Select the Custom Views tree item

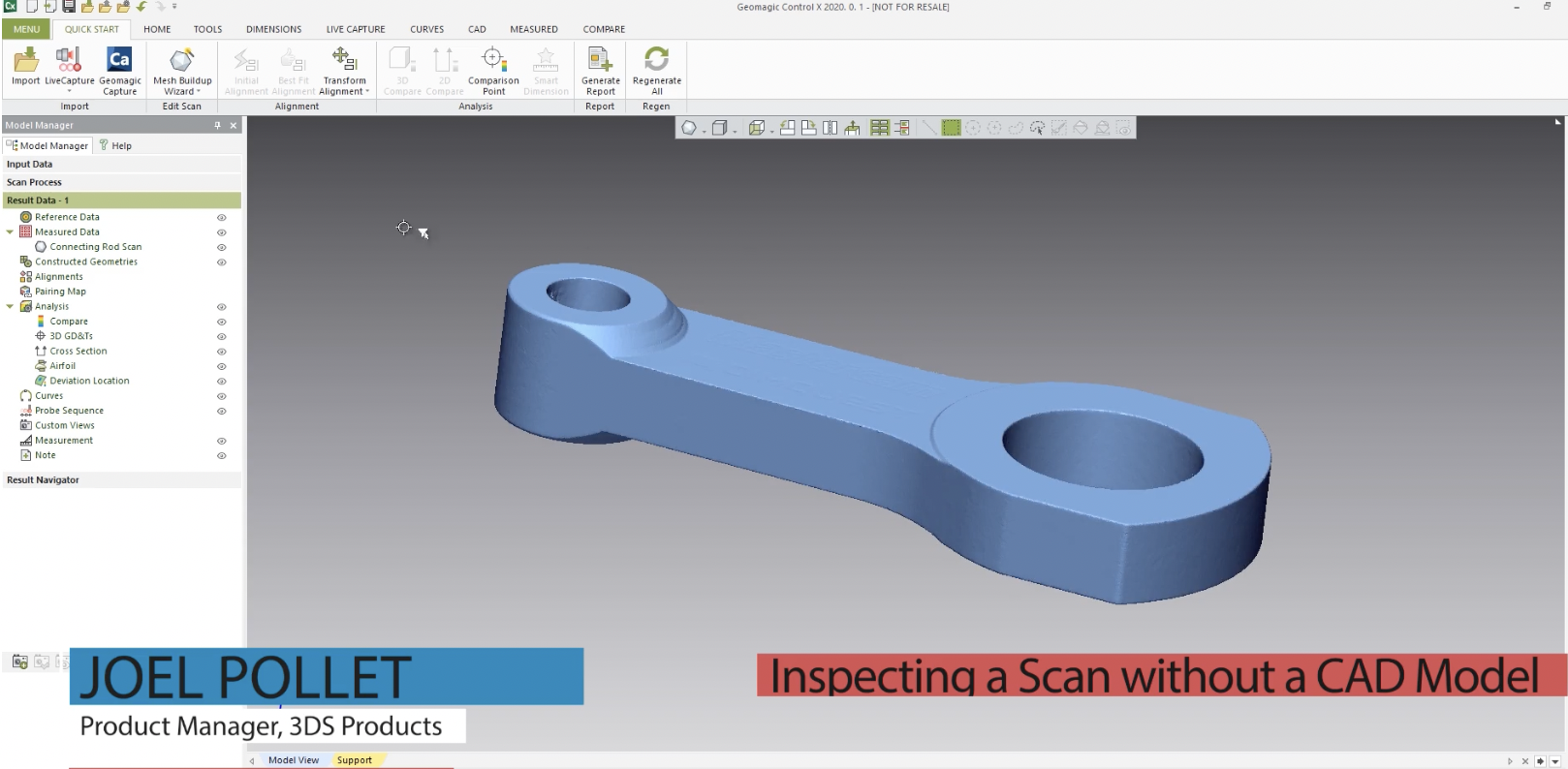tap(64, 426)
